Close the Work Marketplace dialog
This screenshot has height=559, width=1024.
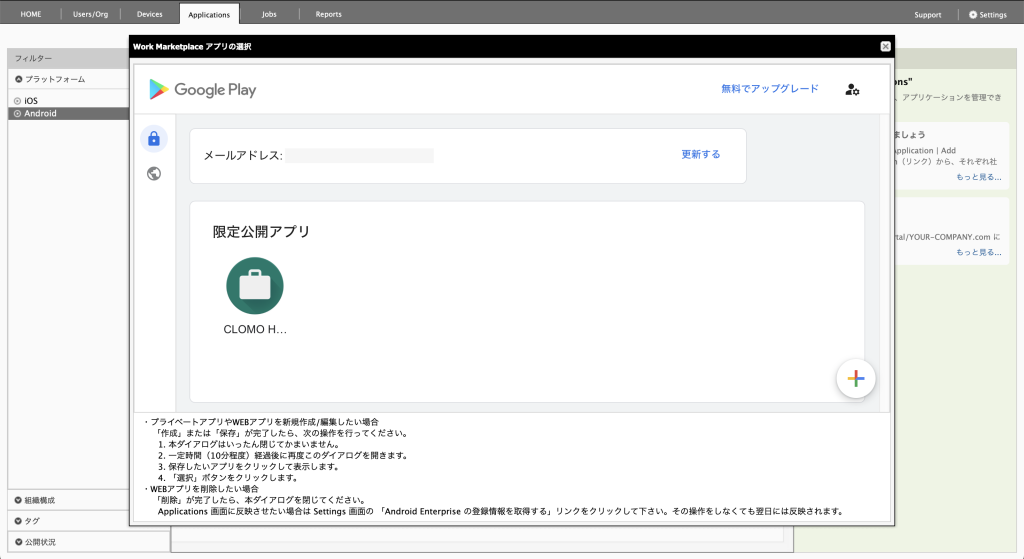coord(885,46)
